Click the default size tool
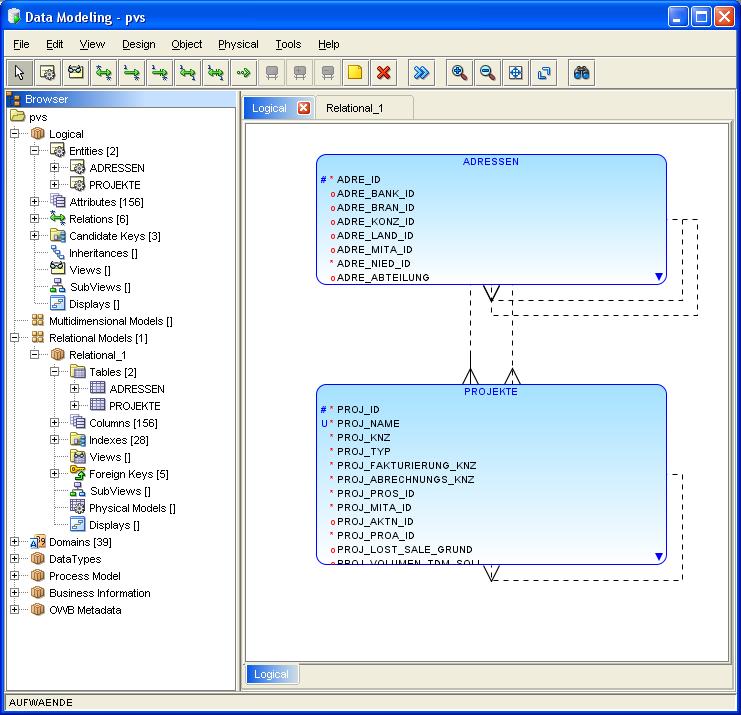The height and width of the screenshot is (715, 741). coord(543,73)
